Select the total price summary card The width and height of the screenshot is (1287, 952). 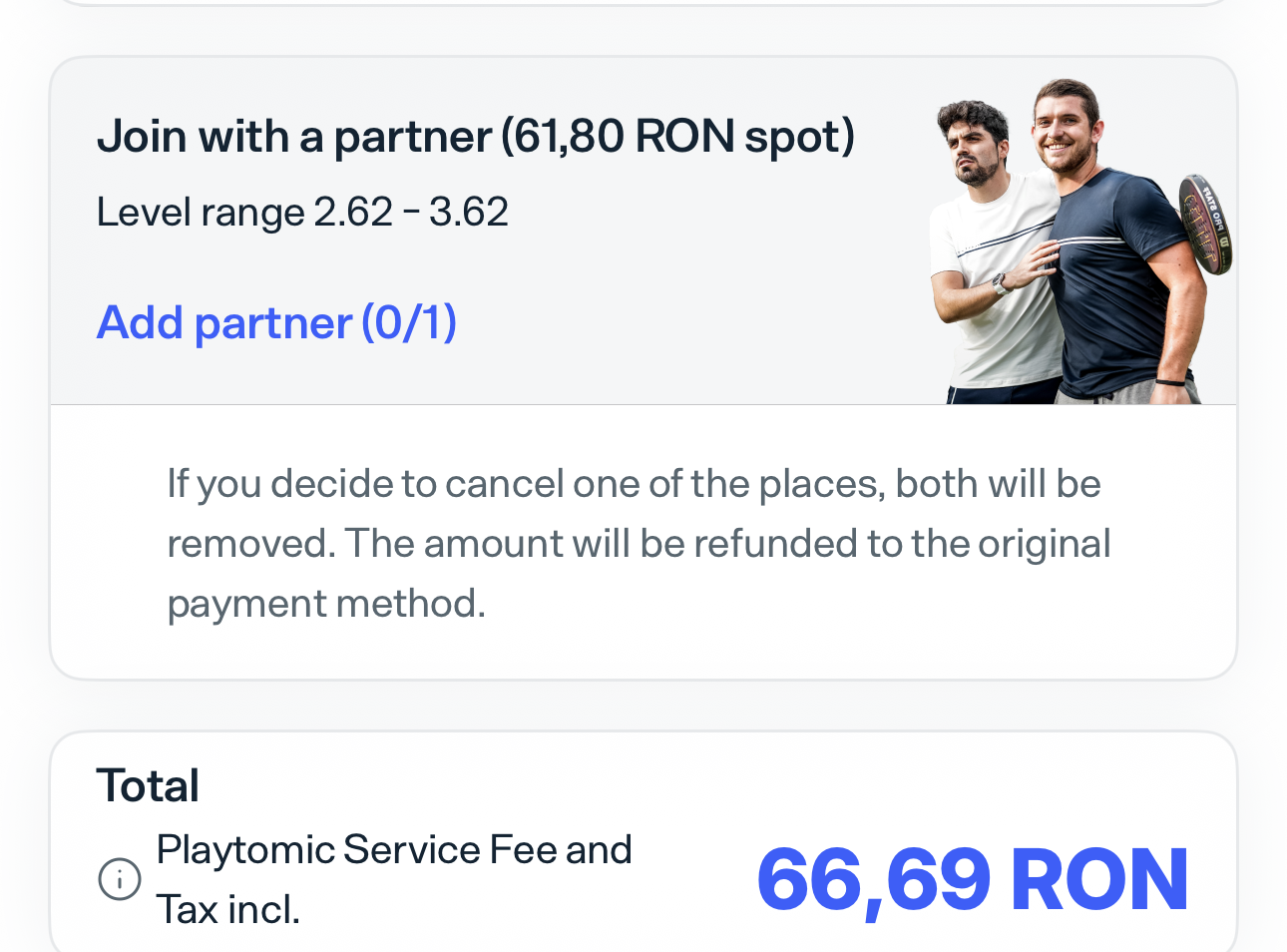pos(643,843)
